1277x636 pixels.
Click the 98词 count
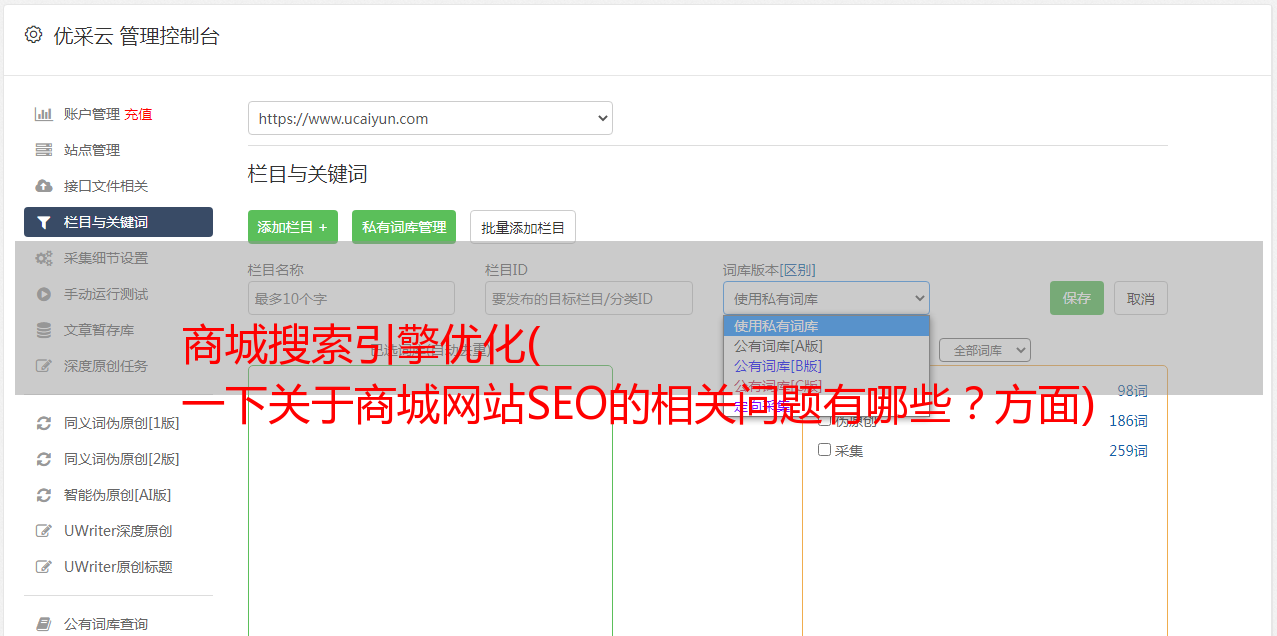[x=1133, y=391]
